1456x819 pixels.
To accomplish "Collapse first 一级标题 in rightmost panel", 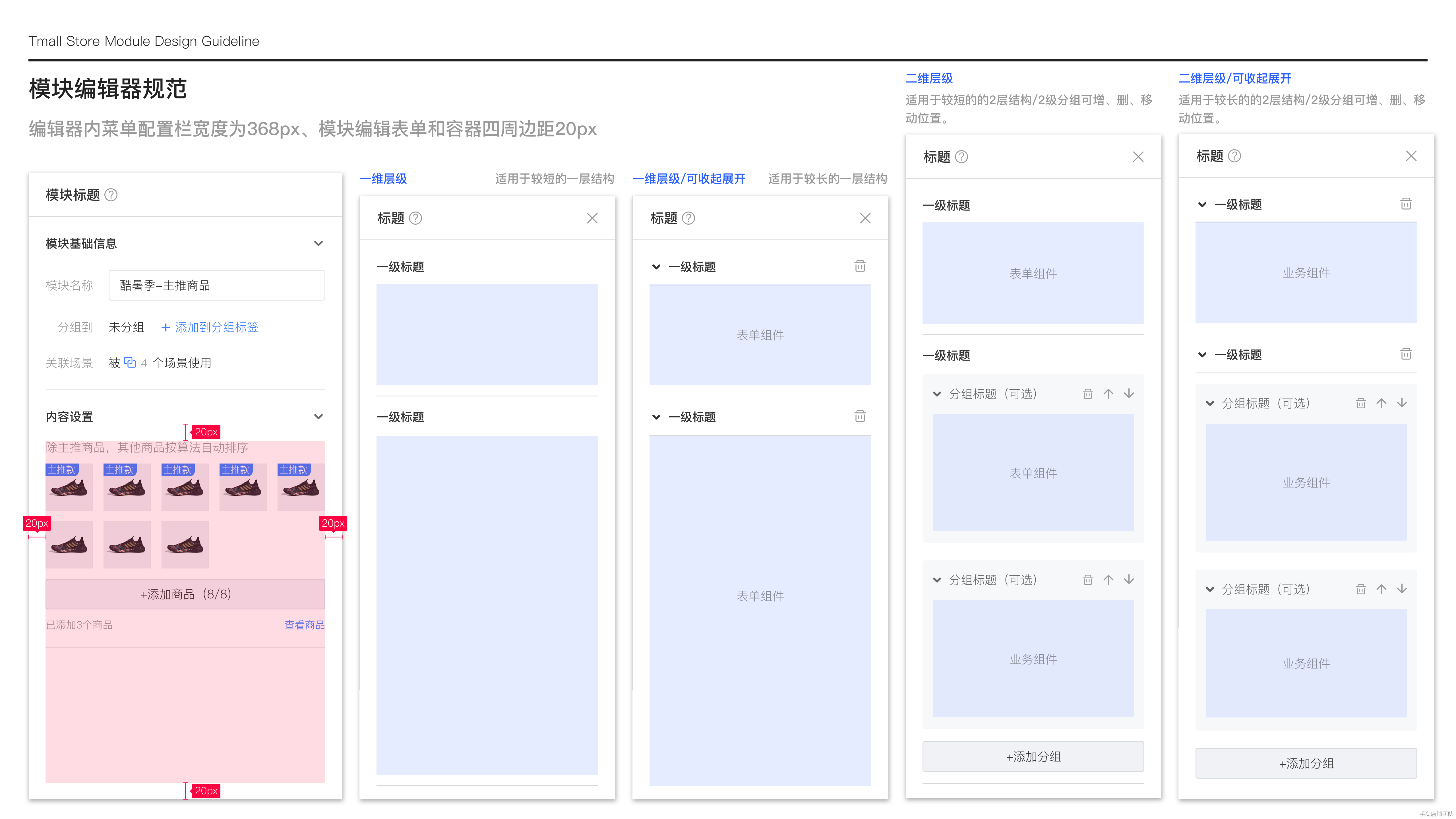I will point(1202,205).
